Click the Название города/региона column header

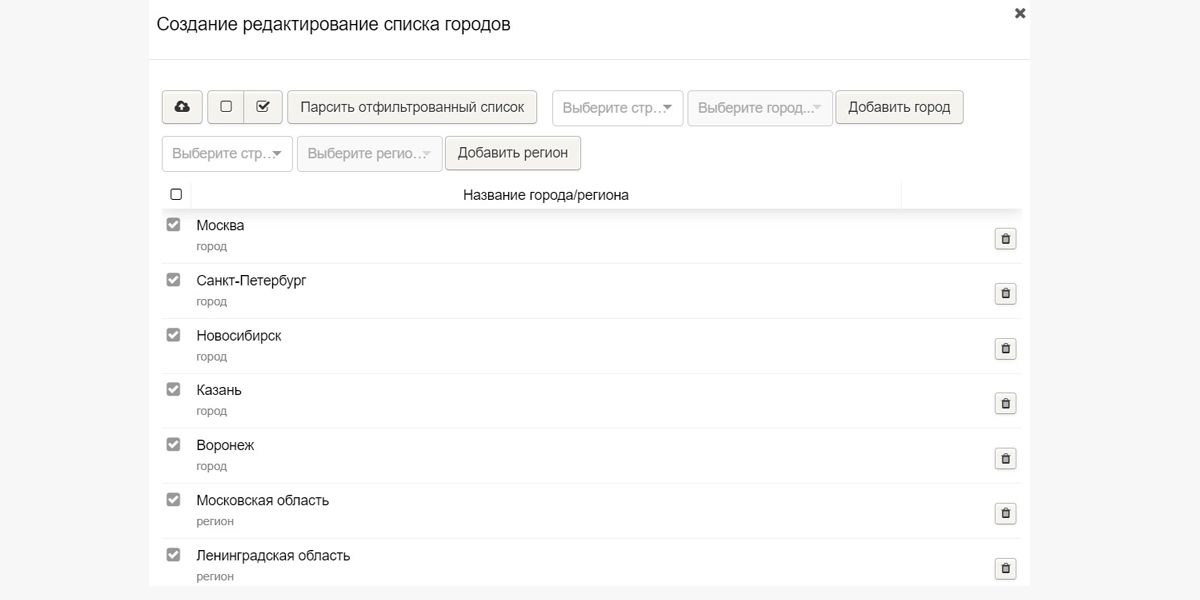pyautogui.click(x=546, y=195)
